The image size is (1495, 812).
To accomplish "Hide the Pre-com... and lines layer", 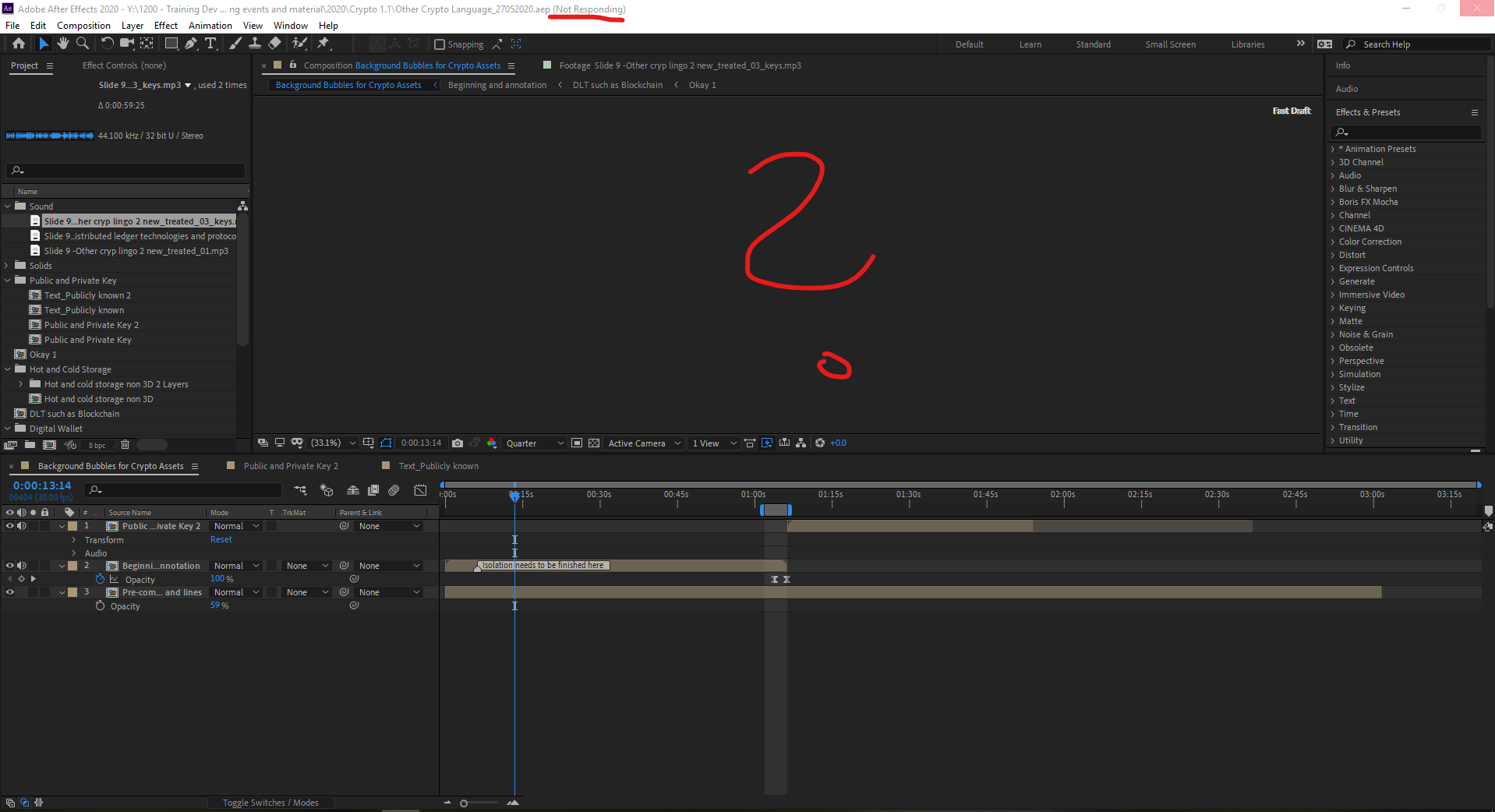I will [10, 592].
